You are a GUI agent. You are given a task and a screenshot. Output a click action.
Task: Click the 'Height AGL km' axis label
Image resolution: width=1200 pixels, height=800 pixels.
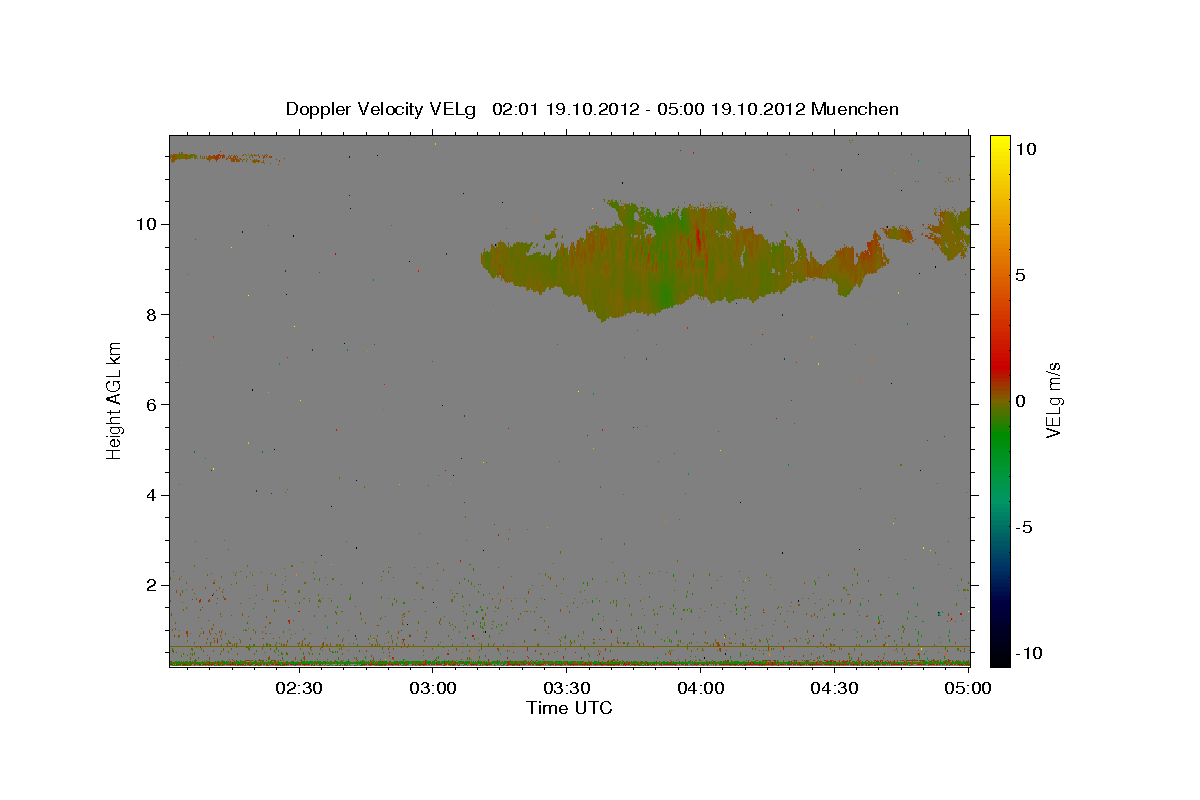point(115,400)
